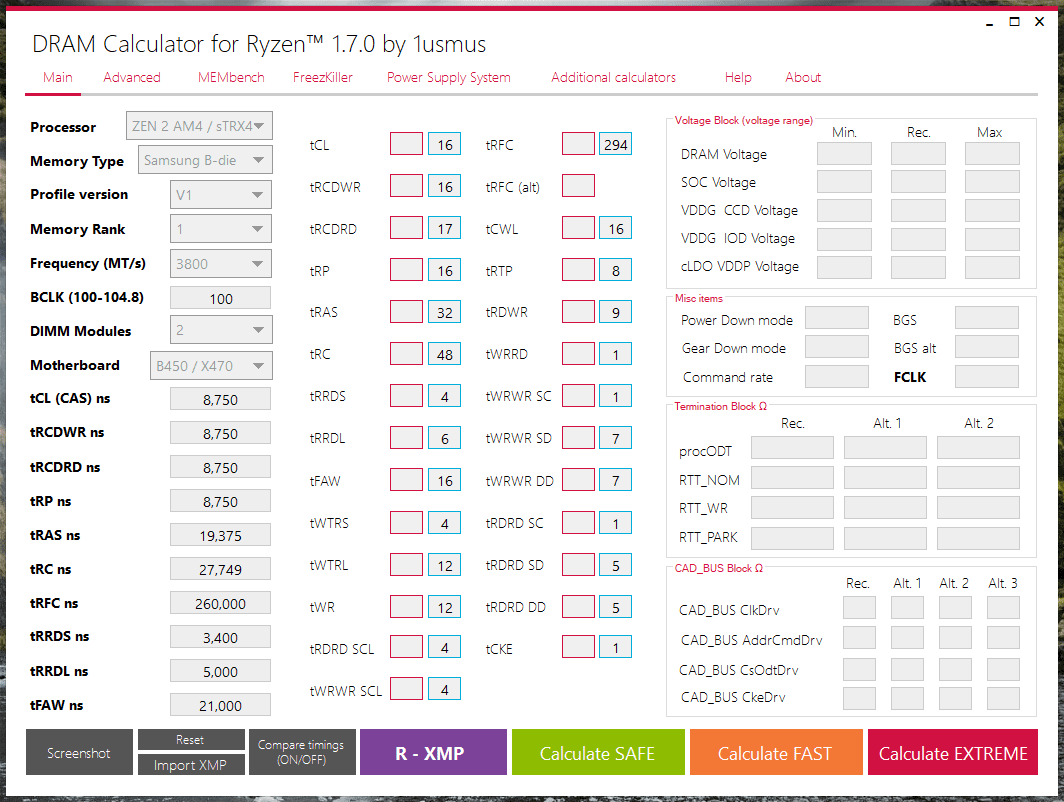Click the FCLK value field
The height and width of the screenshot is (802, 1064).
point(987,377)
